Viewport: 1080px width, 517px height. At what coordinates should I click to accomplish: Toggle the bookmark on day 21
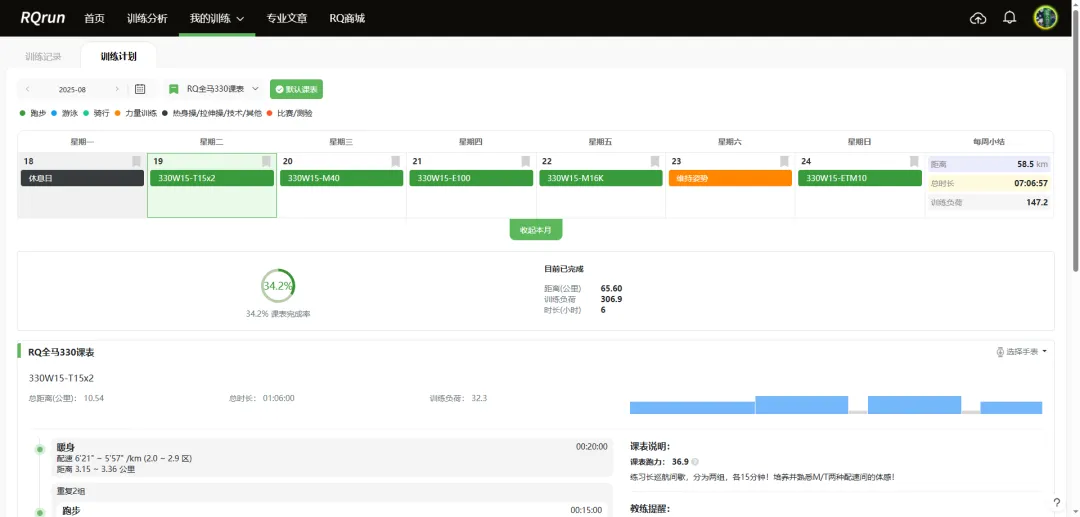pyautogui.click(x=525, y=161)
